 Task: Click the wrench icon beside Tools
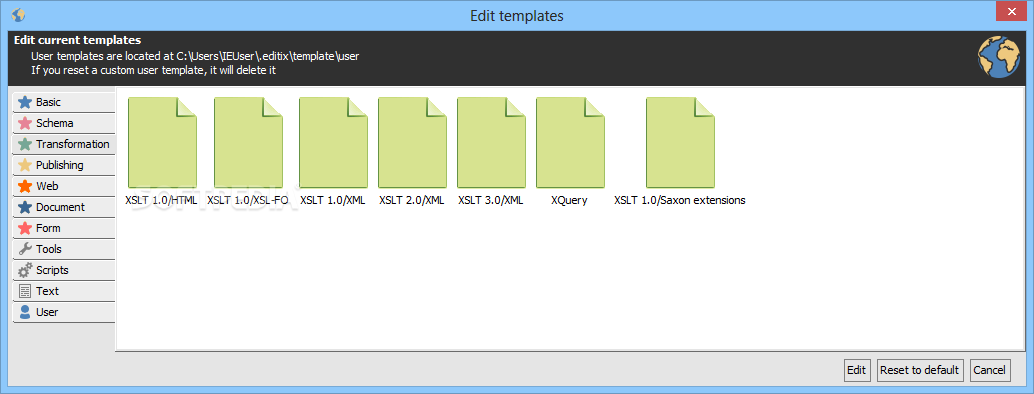[x=25, y=249]
